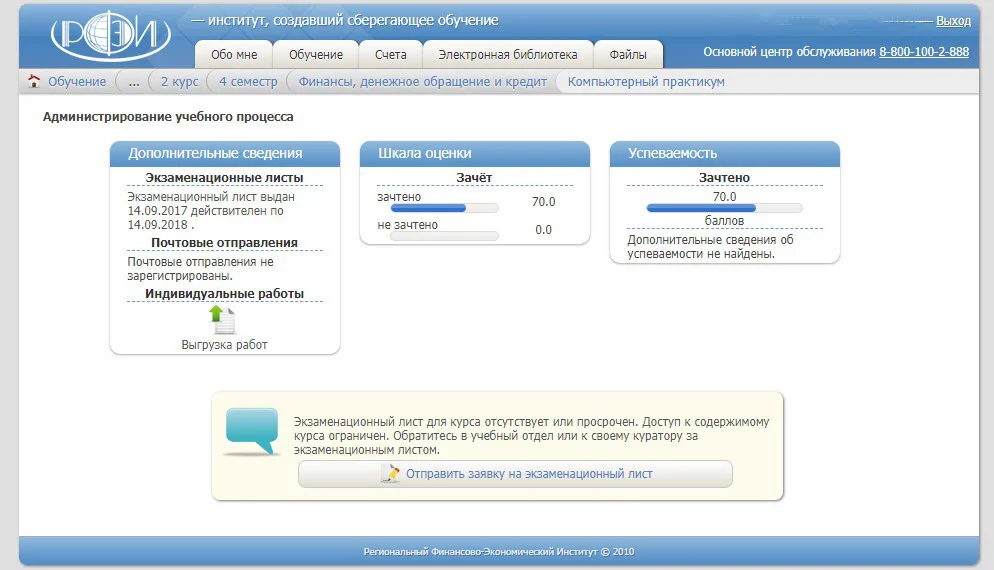The image size is (994, 570).
Task: Click Администрирование учебного процесса title
Action: tap(168, 117)
